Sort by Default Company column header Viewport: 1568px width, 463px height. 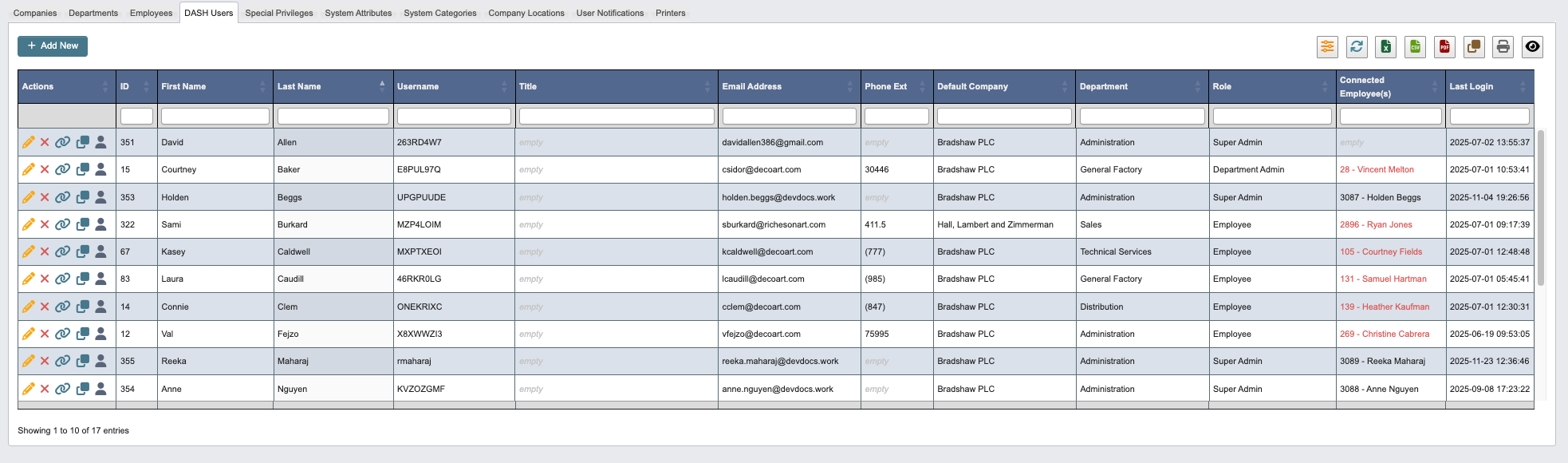(x=1004, y=86)
